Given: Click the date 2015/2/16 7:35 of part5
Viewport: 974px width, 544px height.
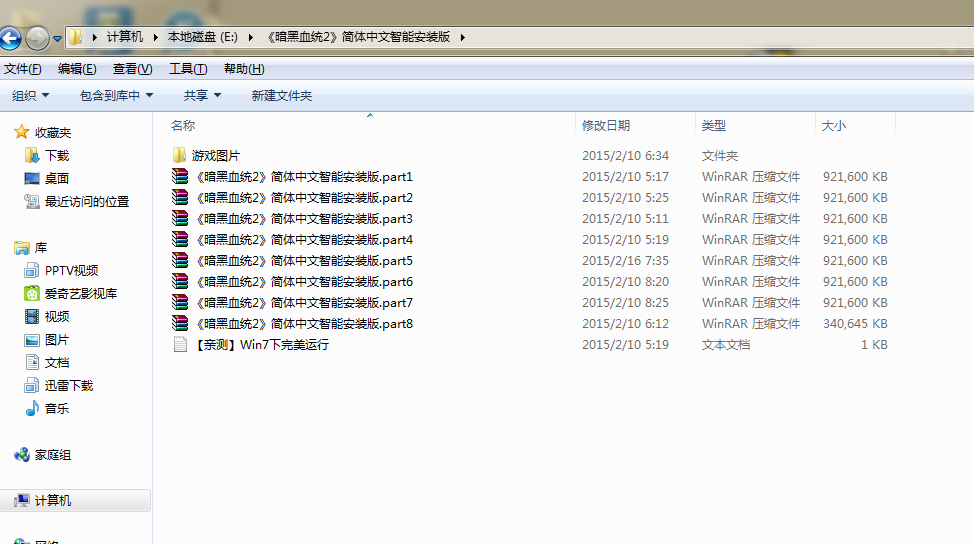Looking at the screenshot, I should (x=625, y=261).
